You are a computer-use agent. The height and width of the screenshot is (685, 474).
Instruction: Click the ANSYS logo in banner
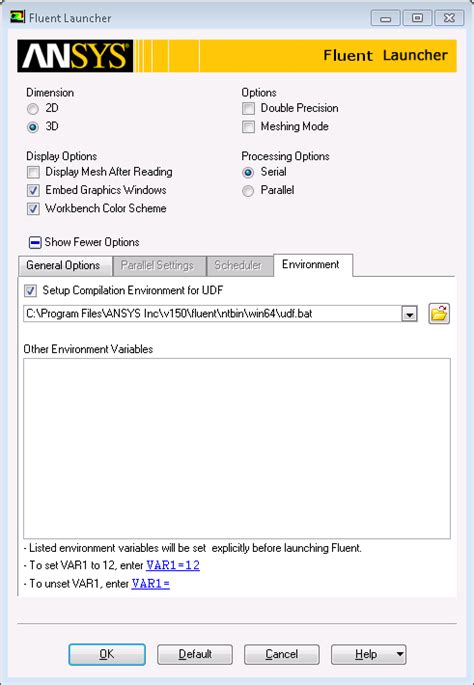coord(75,56)
